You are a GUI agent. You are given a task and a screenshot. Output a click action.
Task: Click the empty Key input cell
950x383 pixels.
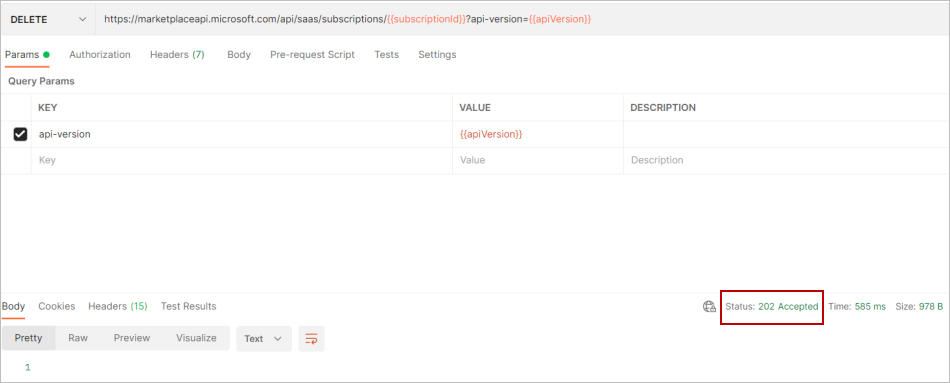pos(242,161)
